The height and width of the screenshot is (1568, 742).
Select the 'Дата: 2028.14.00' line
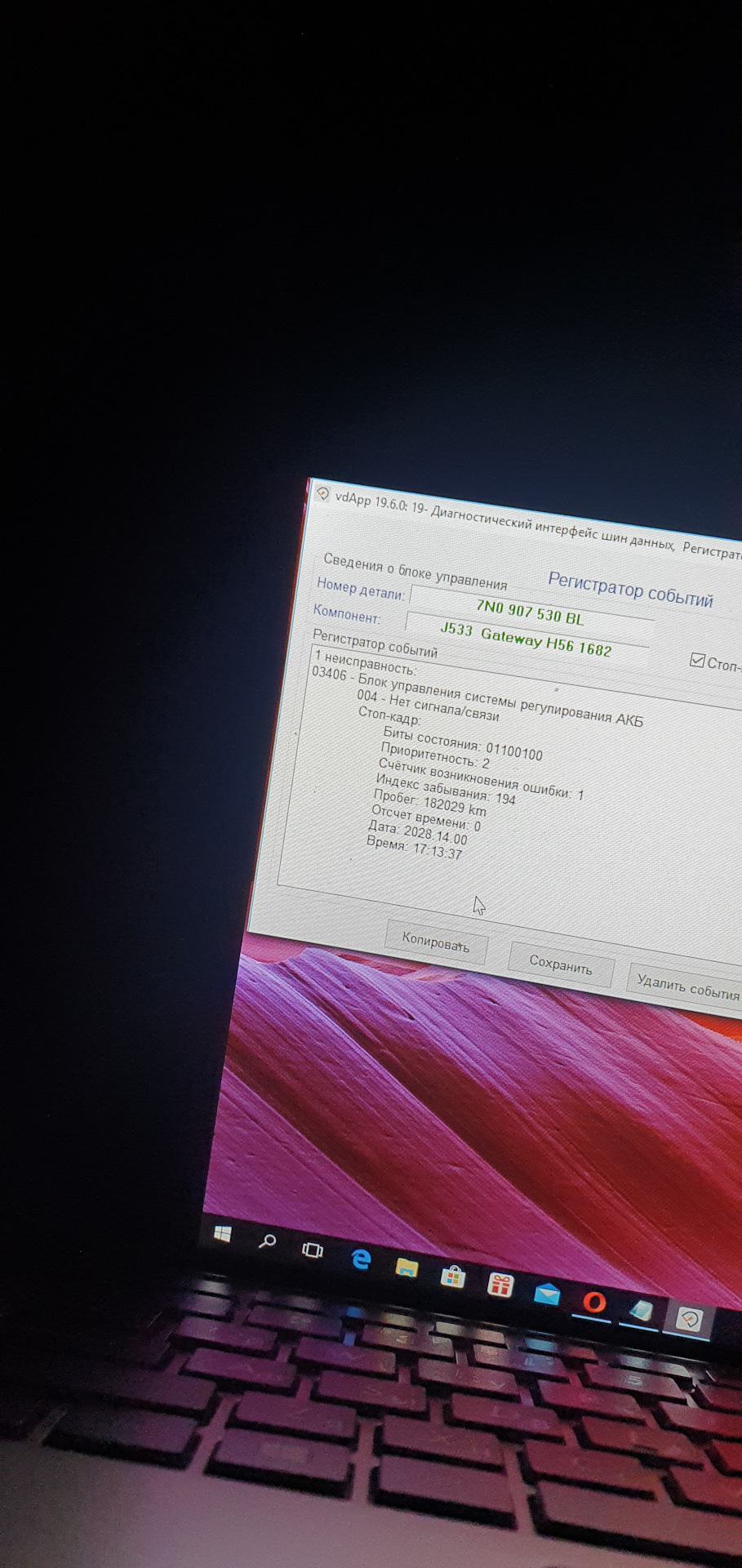[417, 832]
